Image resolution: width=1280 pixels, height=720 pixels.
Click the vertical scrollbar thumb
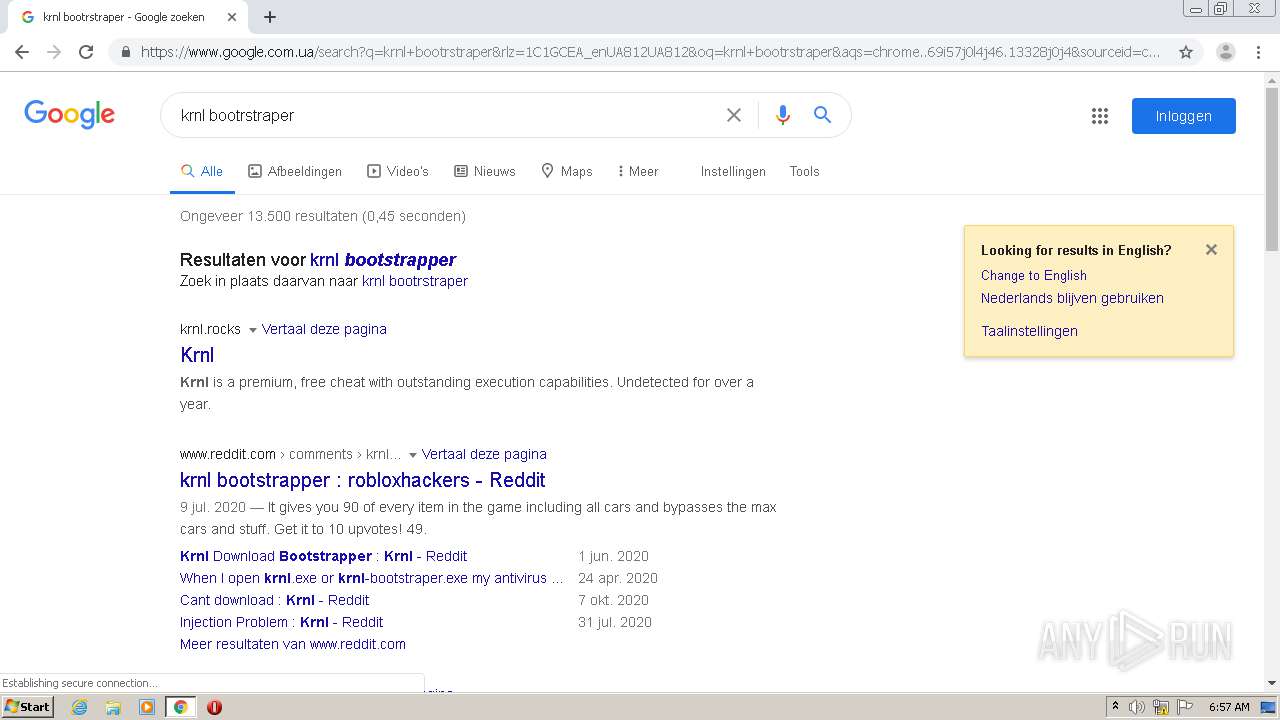click(1272, 168)
